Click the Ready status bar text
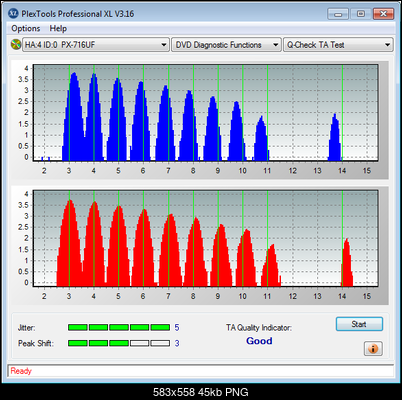Viewport: 402px width, 400px height. [x=21, y=371]
